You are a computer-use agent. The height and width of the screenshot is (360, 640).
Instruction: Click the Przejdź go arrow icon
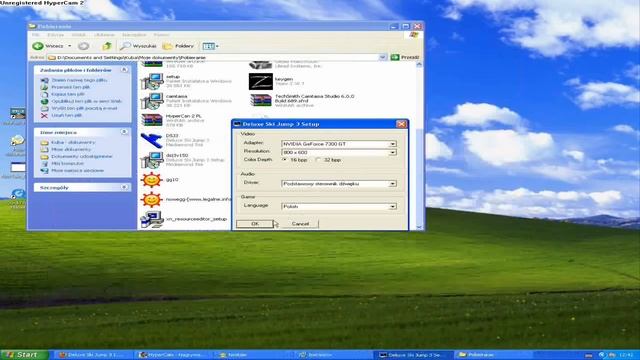click(395, 57)
